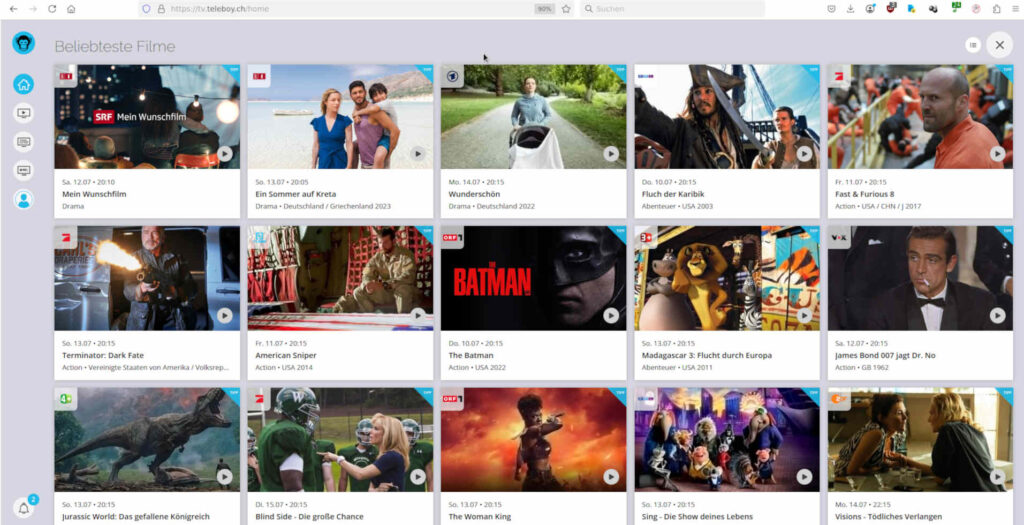This screenshot has height=525, width=1024.
Task: Click 'James Bond 007 jagt Dr. No' title
Action: click(885, 355)
